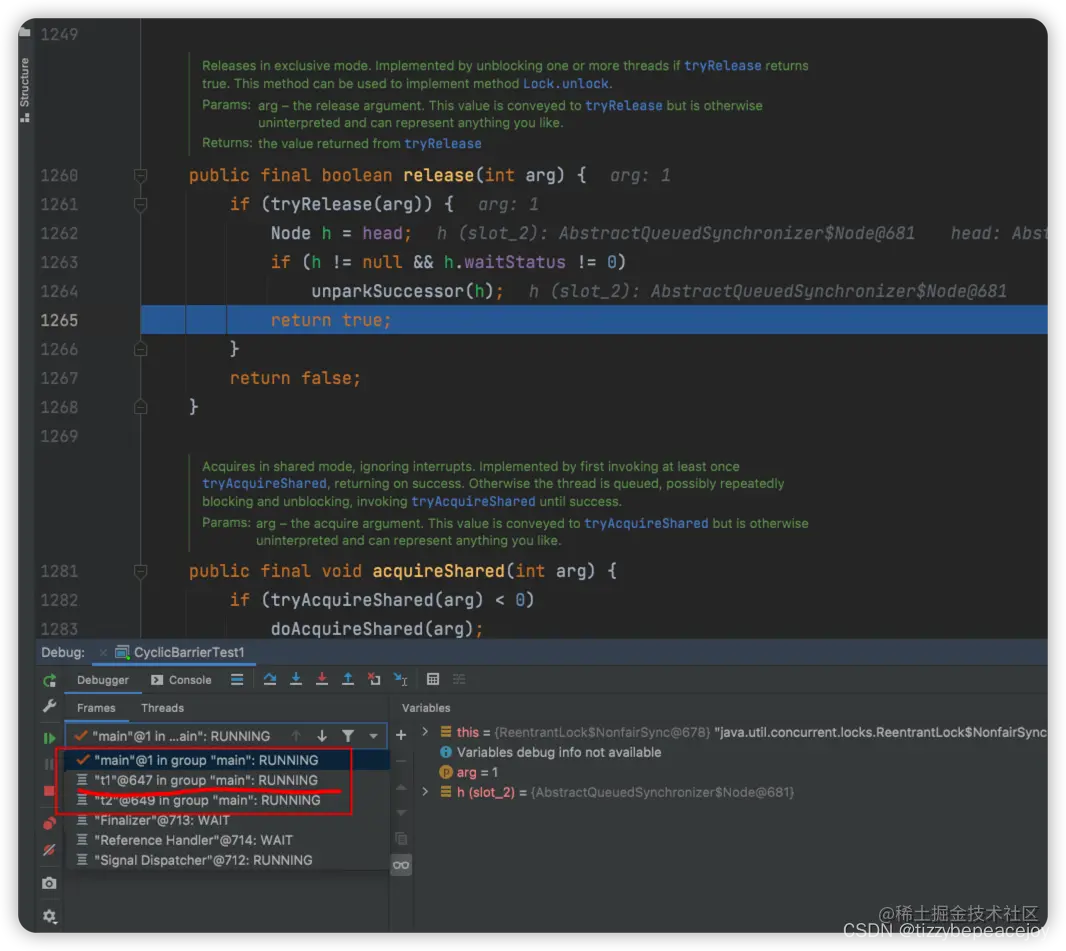This screenshot has height=951, width=1066.
Task: Expand the 'this' variable node
Action: coord(426,732)
